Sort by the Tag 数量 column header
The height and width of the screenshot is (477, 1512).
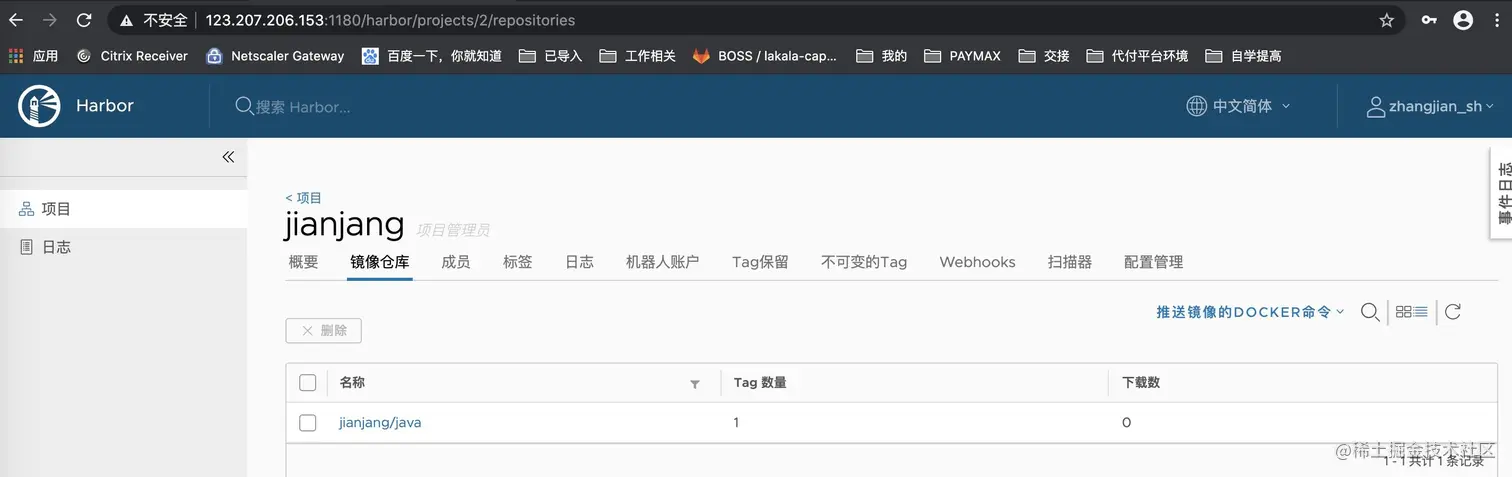pyautogui.click(x=760, y=383)
